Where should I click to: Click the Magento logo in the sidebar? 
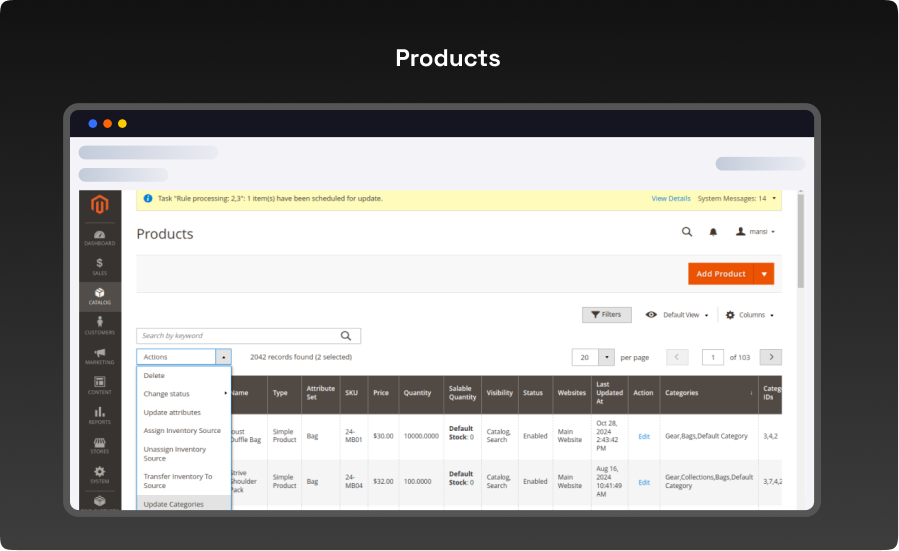pos(99,205)
